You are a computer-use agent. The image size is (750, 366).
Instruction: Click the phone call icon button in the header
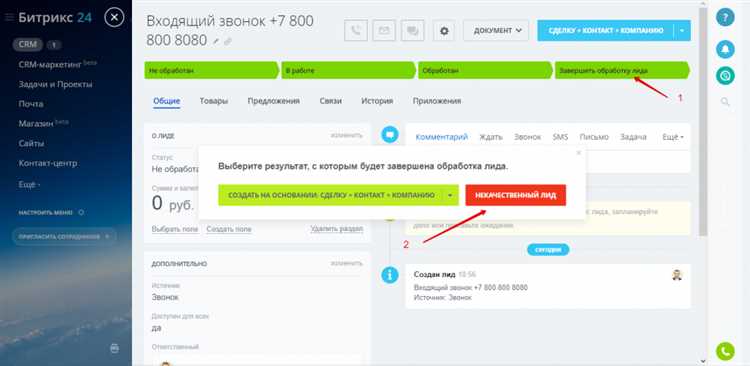(x=355, y=31)
